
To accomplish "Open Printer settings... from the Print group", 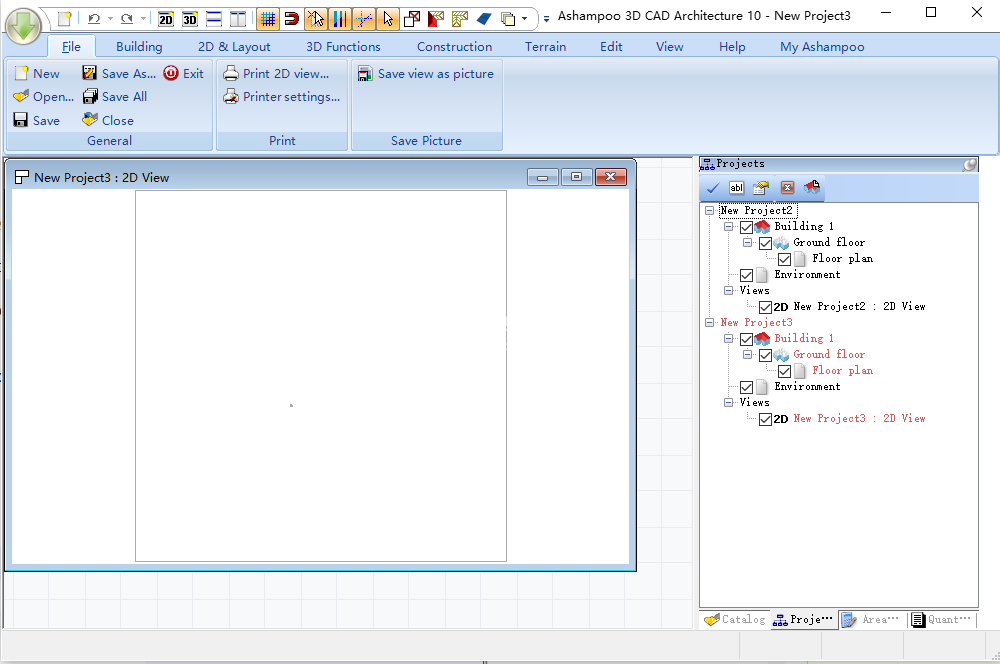I will coord(281,96).
